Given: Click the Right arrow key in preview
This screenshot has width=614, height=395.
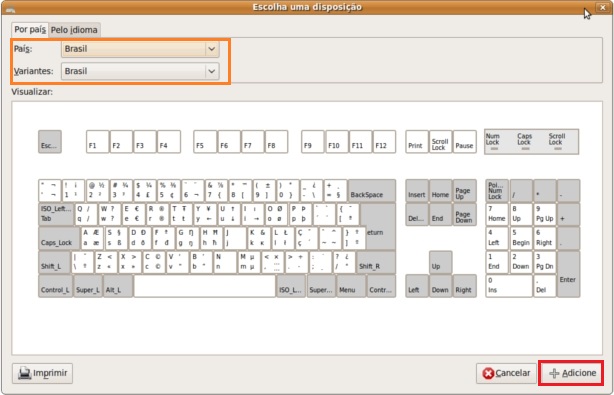Looking at the screenshot, I should (465, 286).
